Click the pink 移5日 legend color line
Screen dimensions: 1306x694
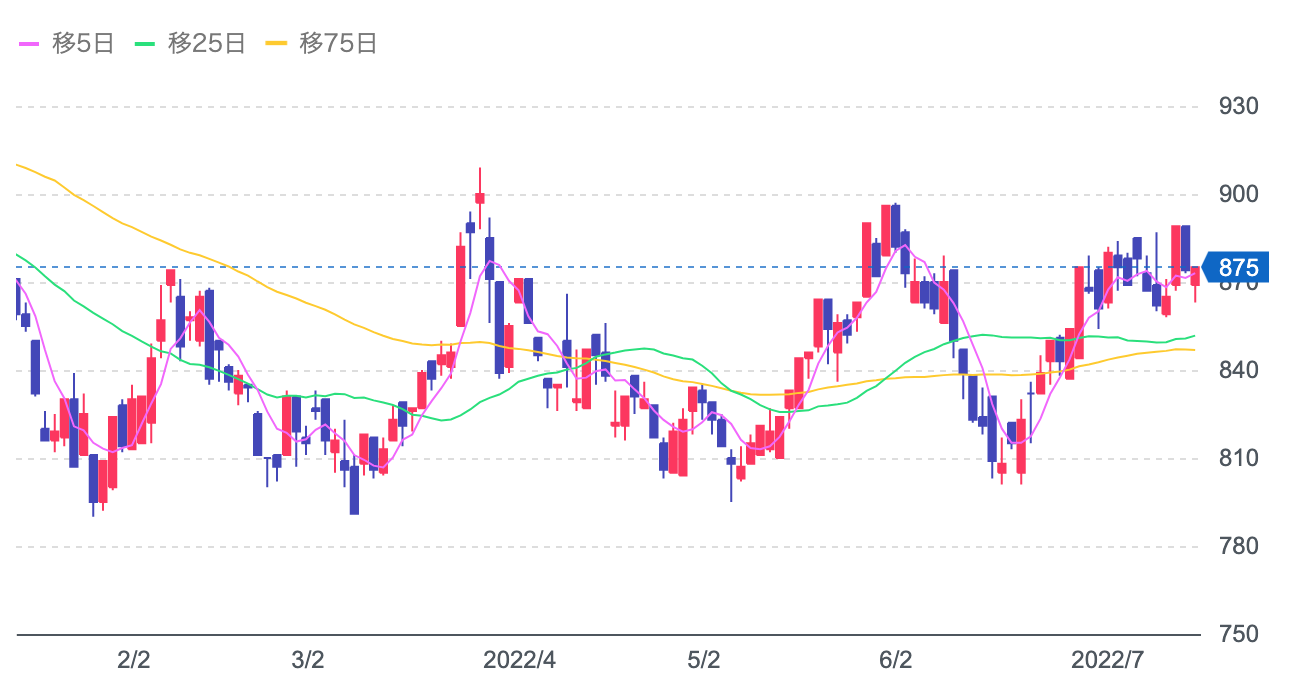pyautogui.click(x=28, y=44)
